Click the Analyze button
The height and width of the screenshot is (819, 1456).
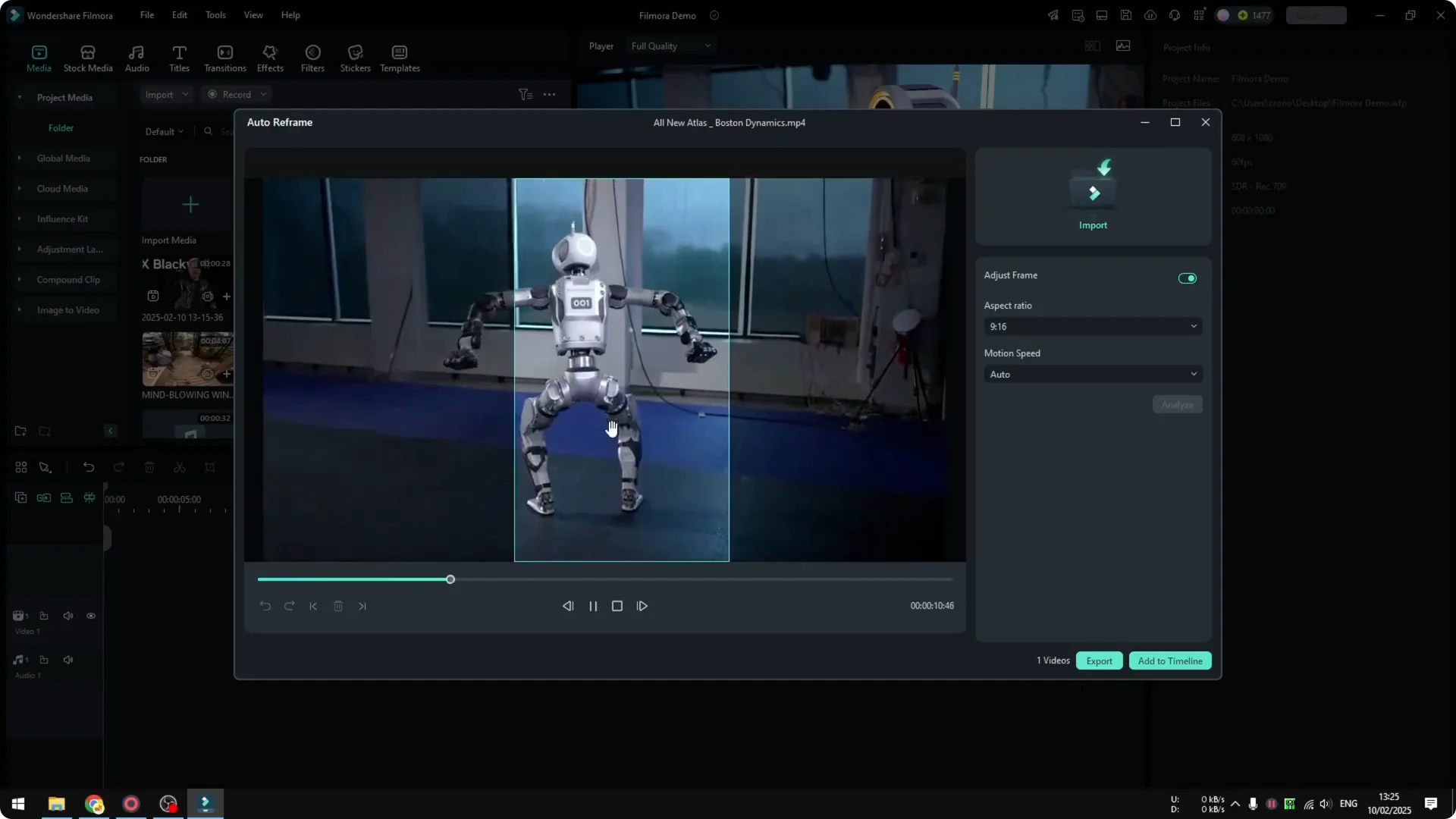(1177, 405)
